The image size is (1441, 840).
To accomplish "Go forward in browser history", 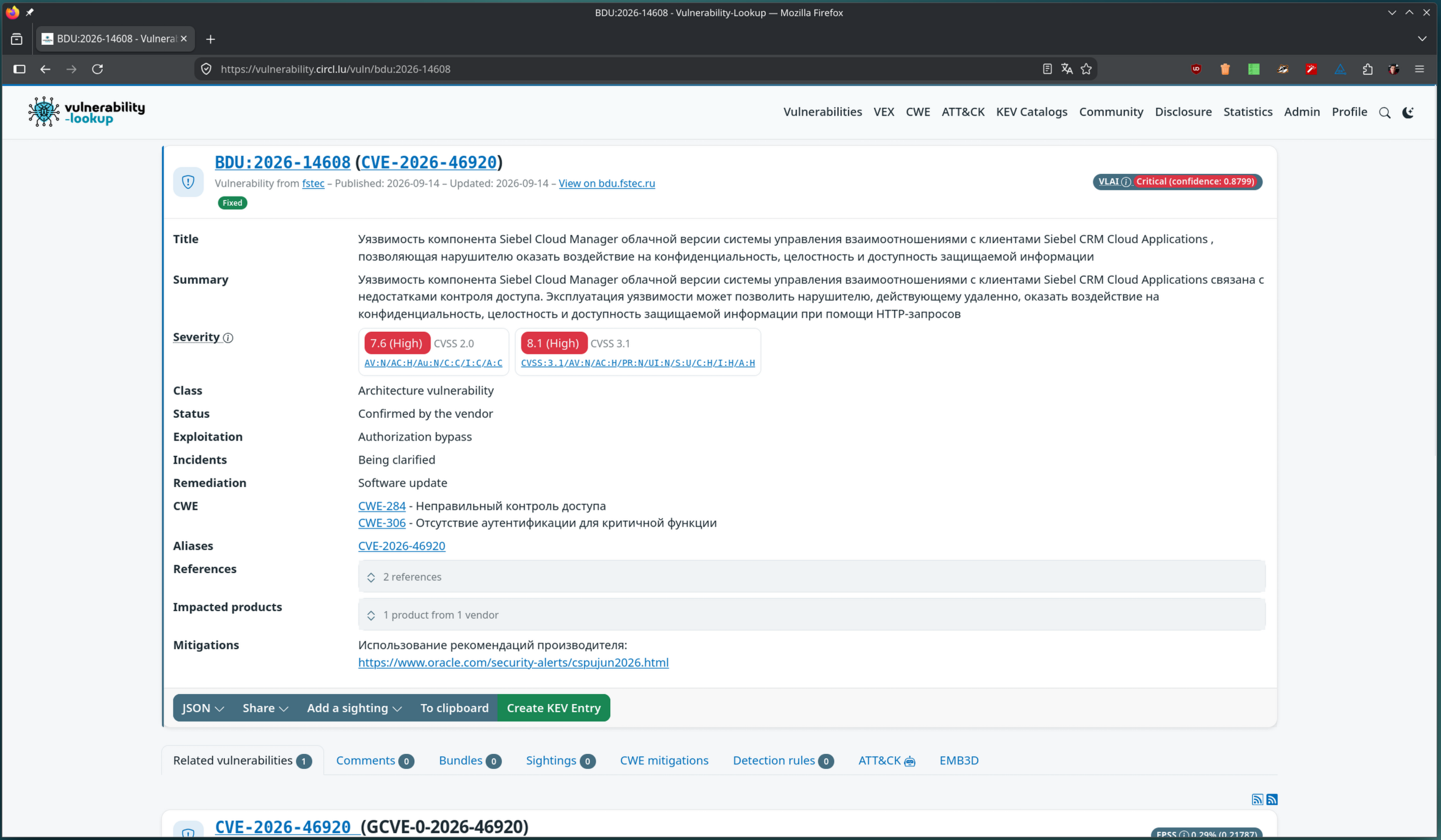I will pos(71,69).
